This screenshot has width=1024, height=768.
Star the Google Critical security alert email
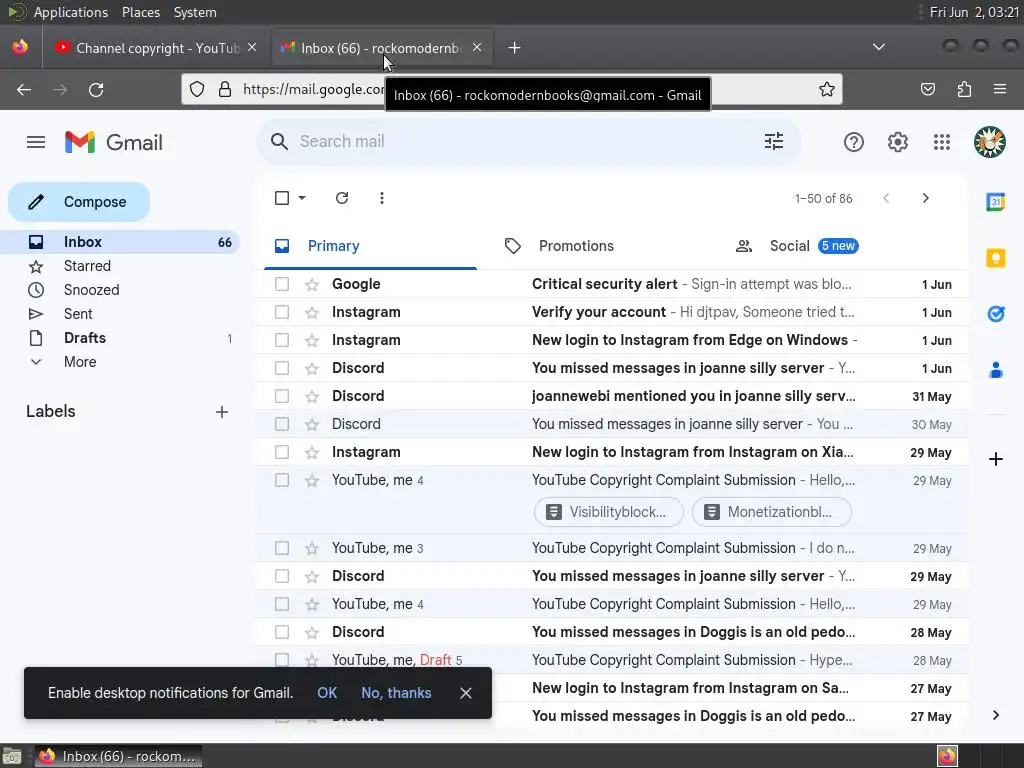pos(312,284)
